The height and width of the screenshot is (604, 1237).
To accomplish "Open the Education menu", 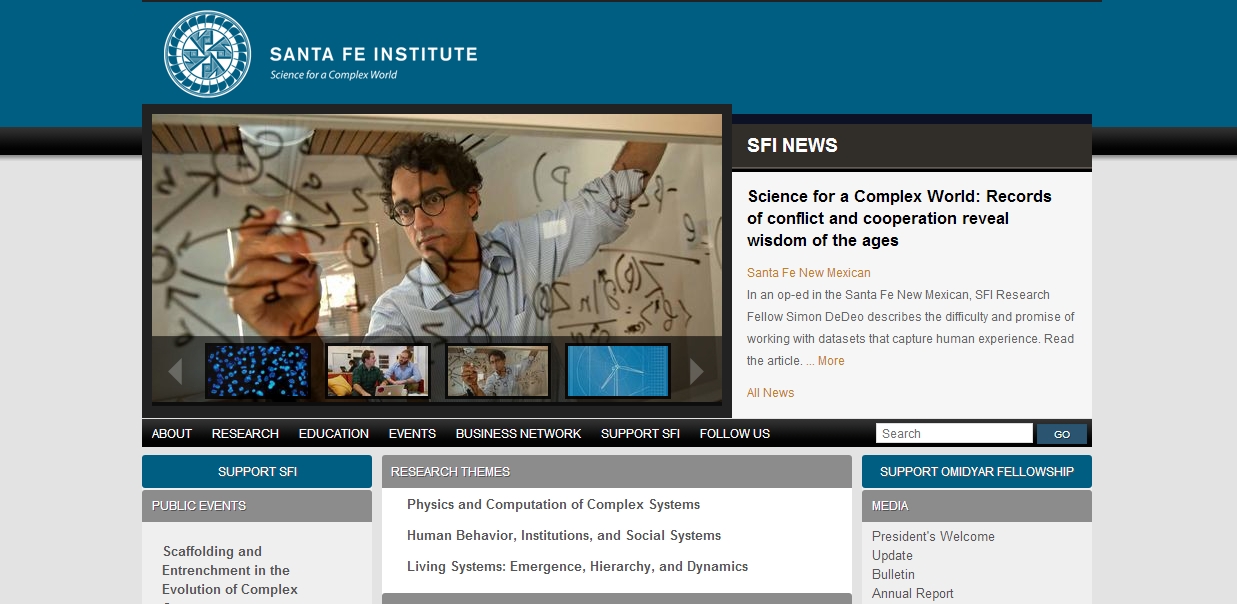I will (x=334, y=434).
